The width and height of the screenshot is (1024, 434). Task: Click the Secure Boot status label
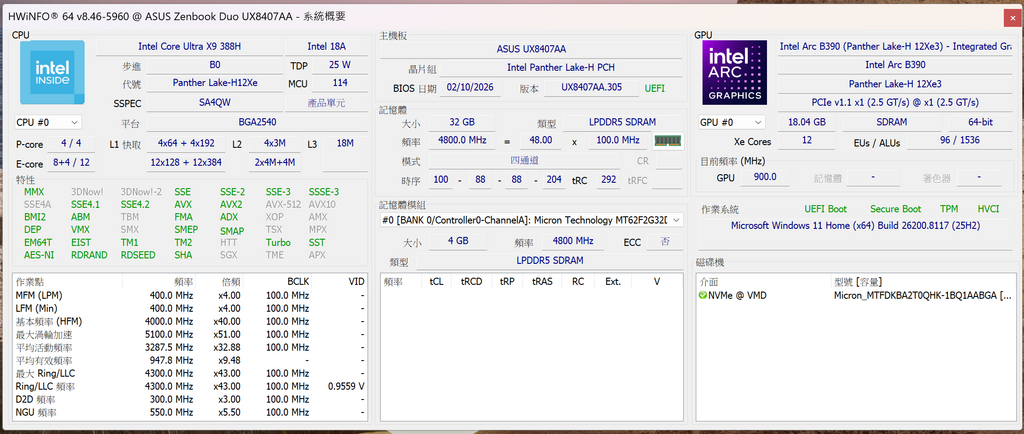(895, 209)
